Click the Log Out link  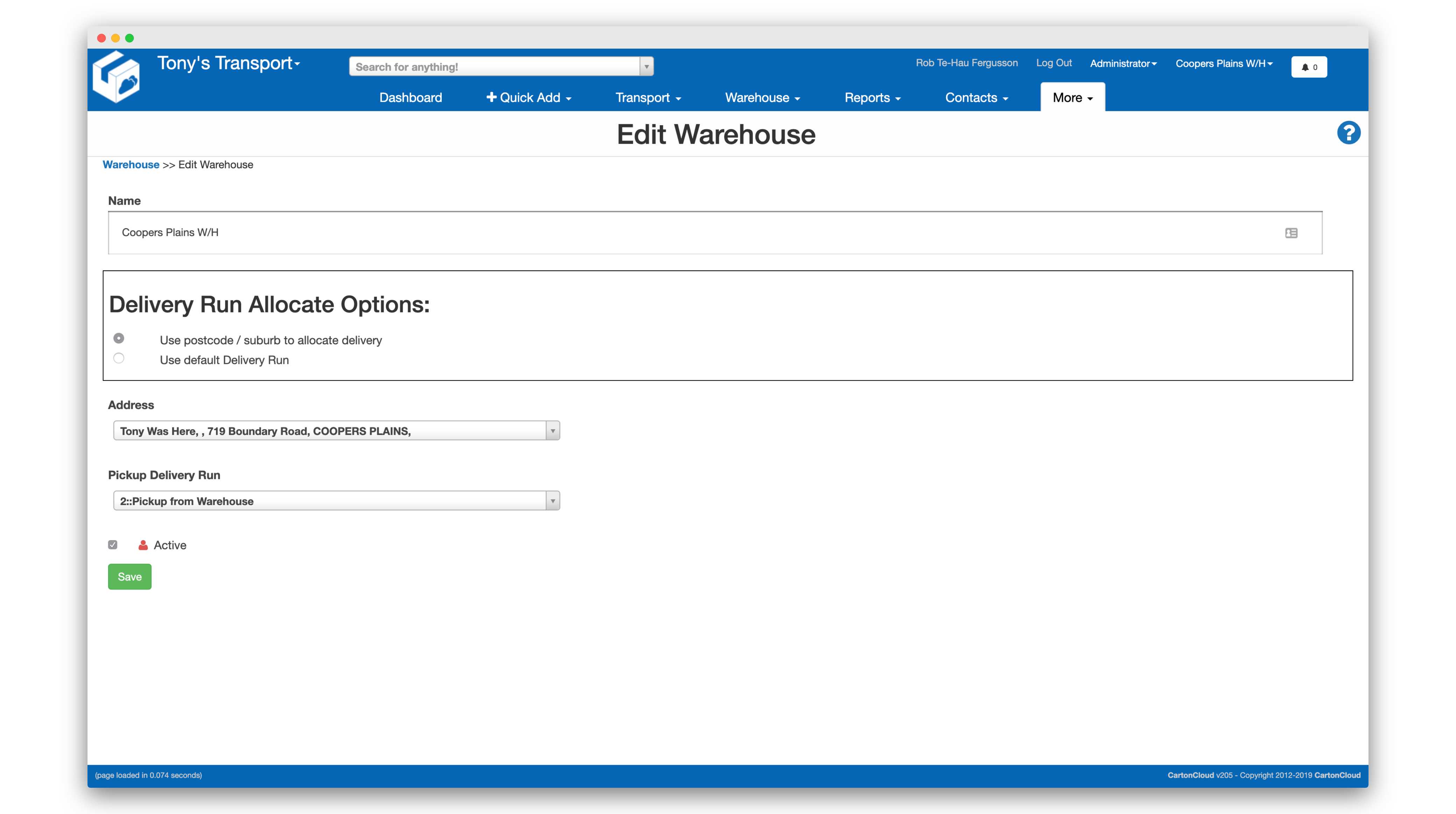[1053, 63]
